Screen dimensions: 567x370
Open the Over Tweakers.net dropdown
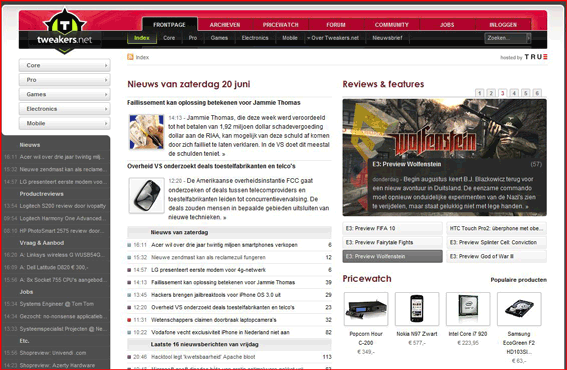333,38
